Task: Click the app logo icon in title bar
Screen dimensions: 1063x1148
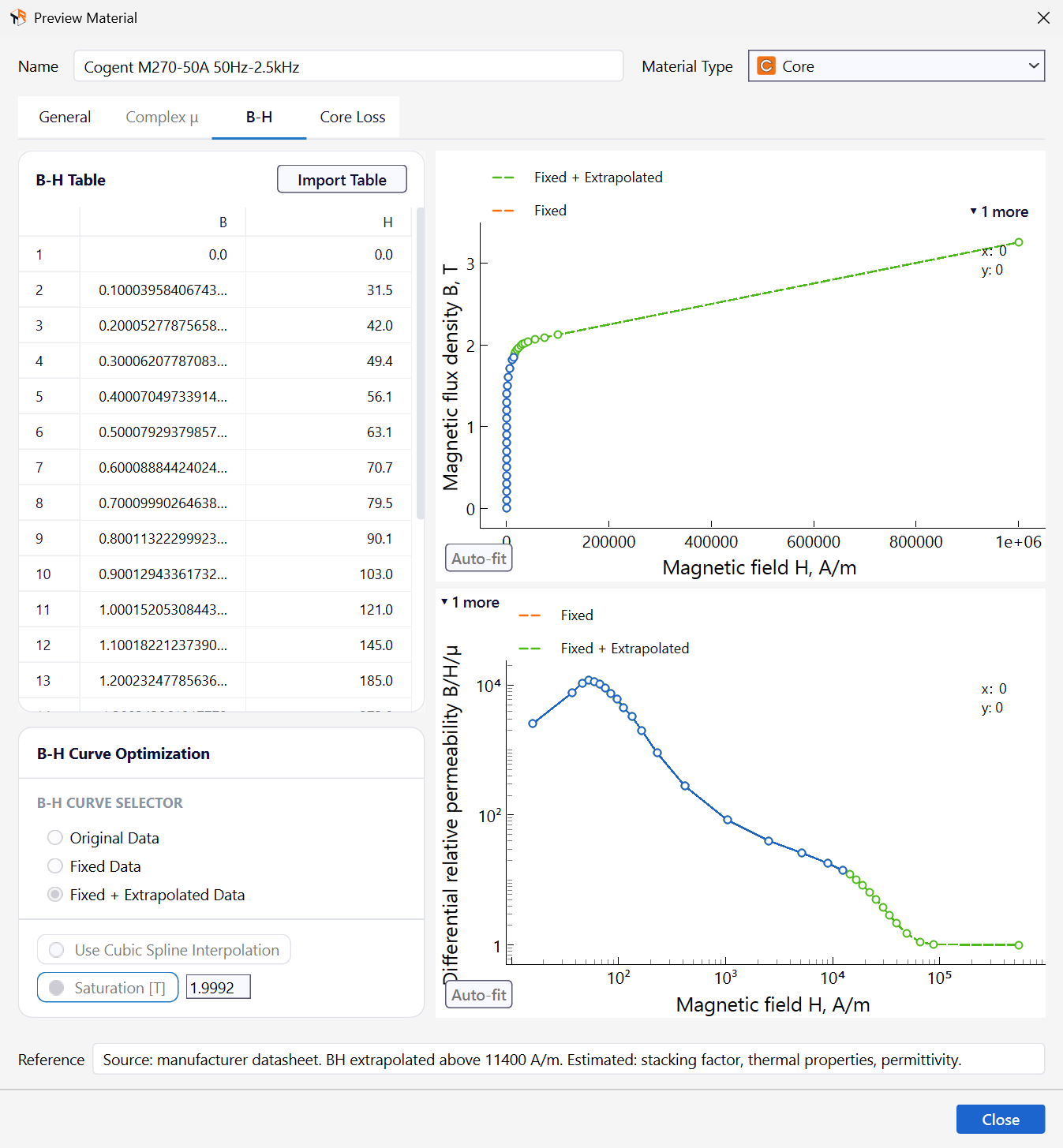Action: (x=18, y=17)
